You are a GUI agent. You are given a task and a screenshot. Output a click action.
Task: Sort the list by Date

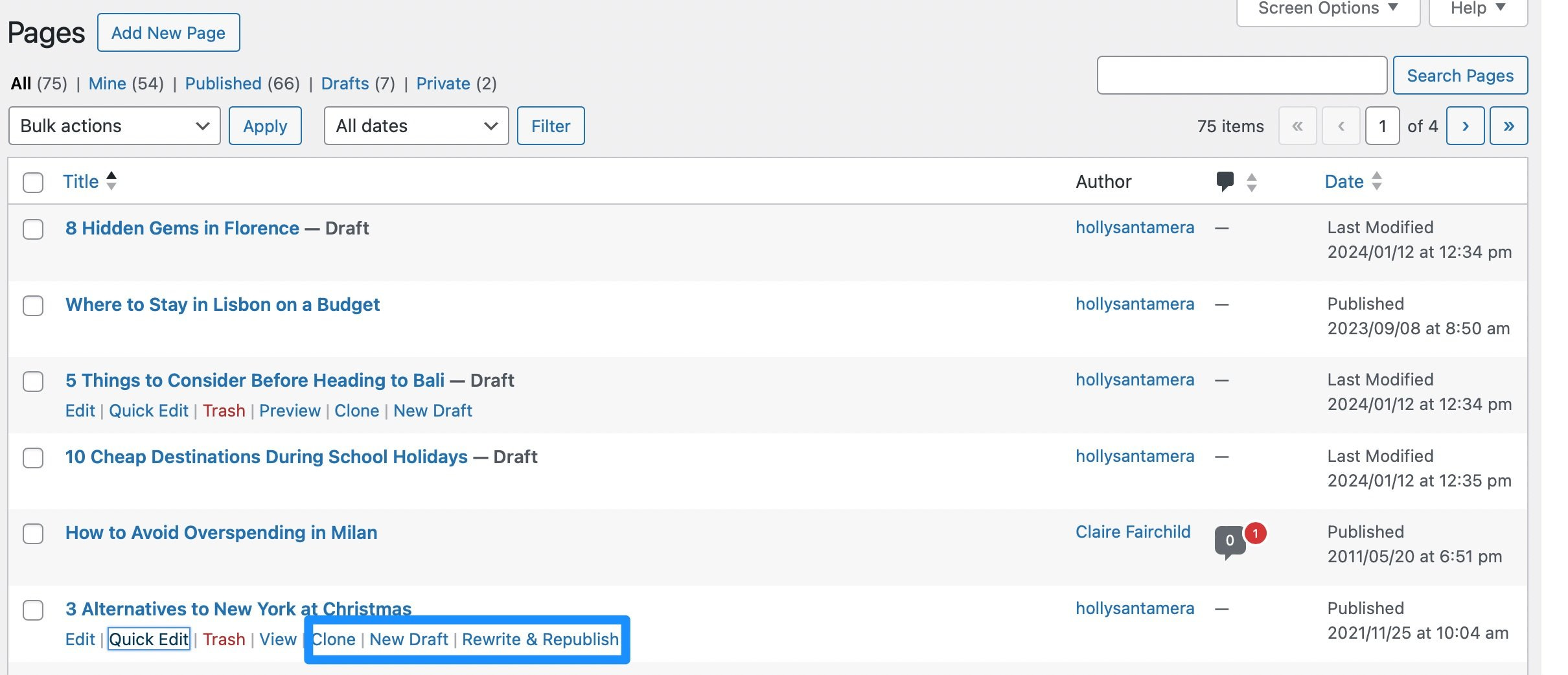pos(1343,181)
